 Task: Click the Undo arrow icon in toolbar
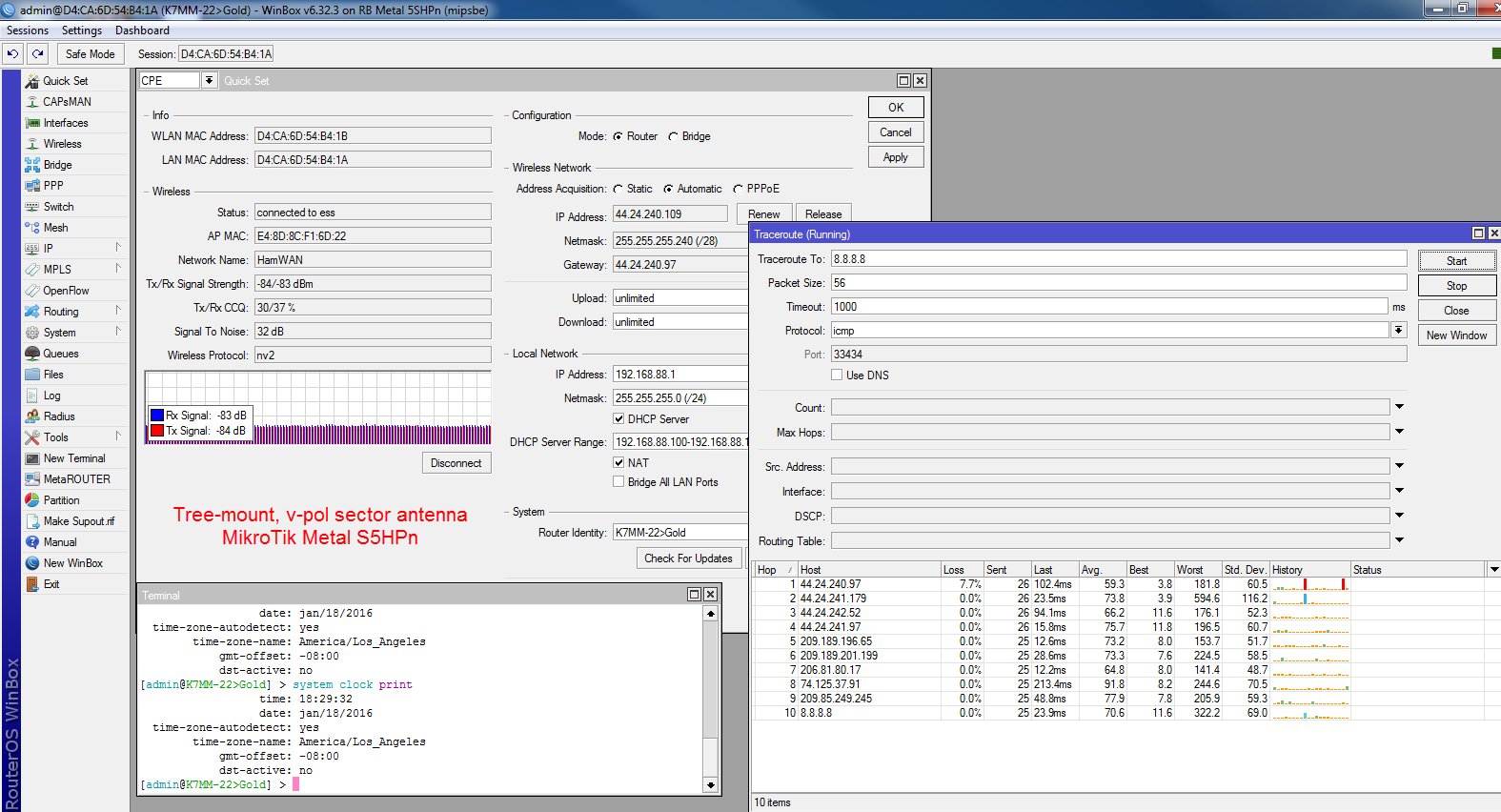tap(12, 54)
